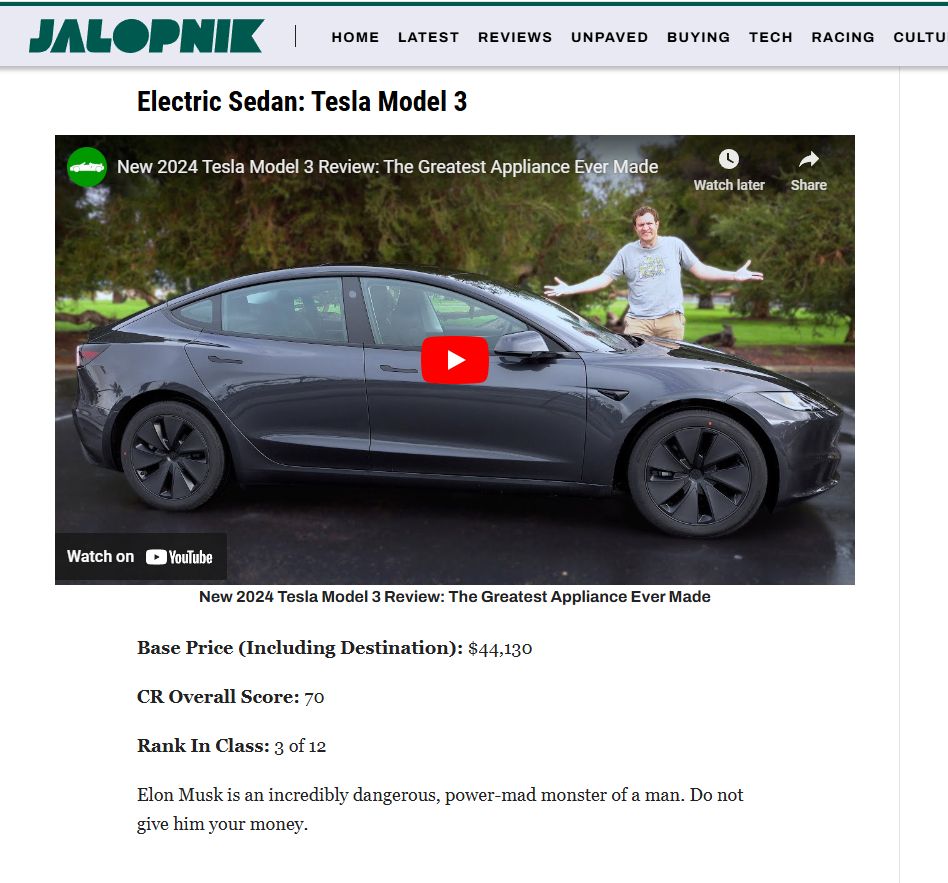The width and height of the screenshot is (948, 883).
Task: Click the video caption below the player
Action: tap(455, 597)
